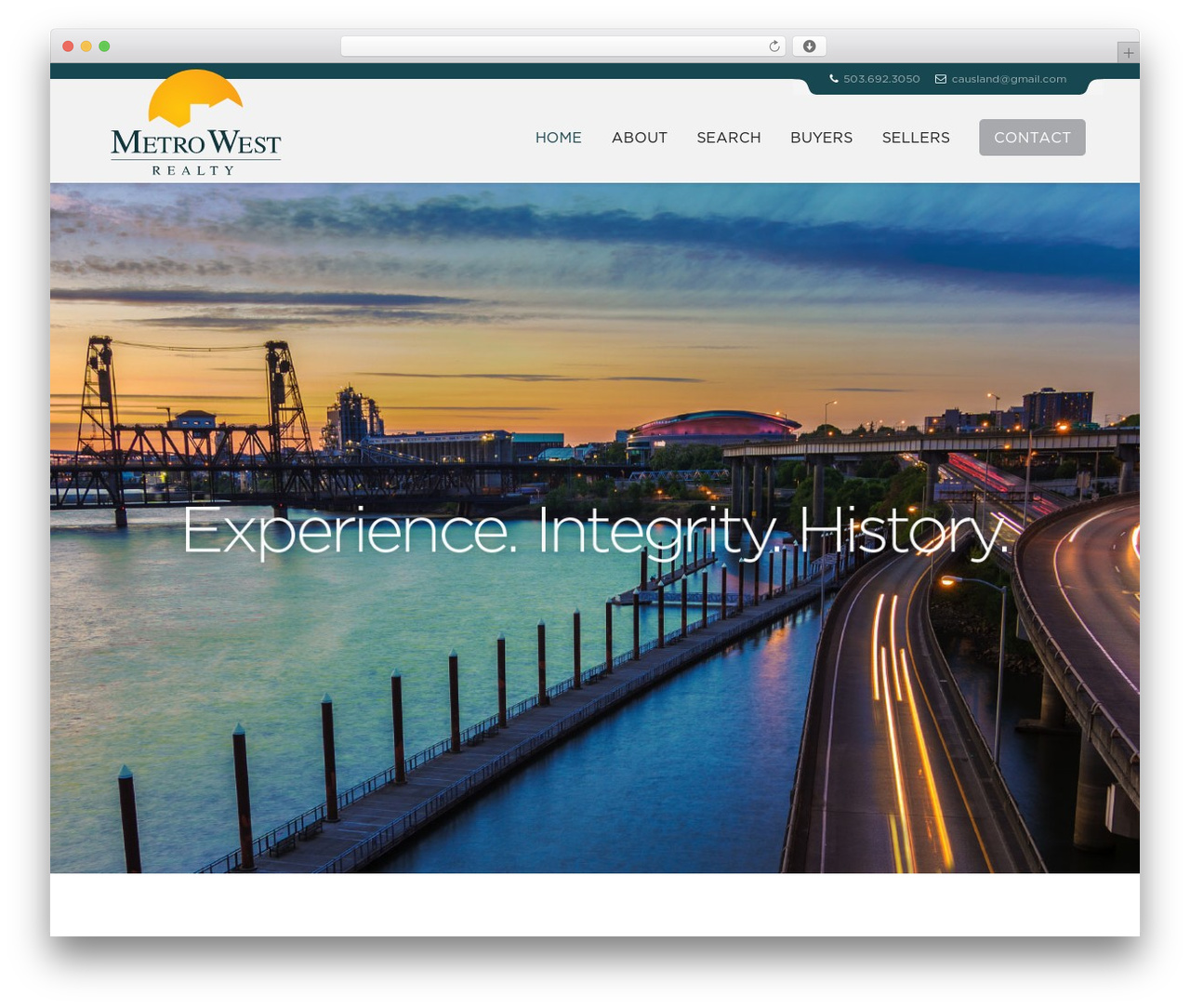1190x1008 pixels.
Task: Click the CONTACT button
Action: [1032, 138]
